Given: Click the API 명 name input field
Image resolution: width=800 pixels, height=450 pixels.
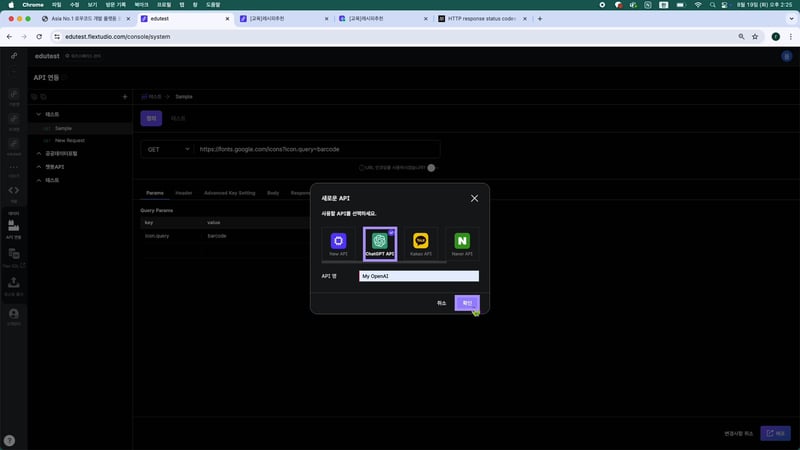Looking at the screenshot, I should (x=418, y=276).
